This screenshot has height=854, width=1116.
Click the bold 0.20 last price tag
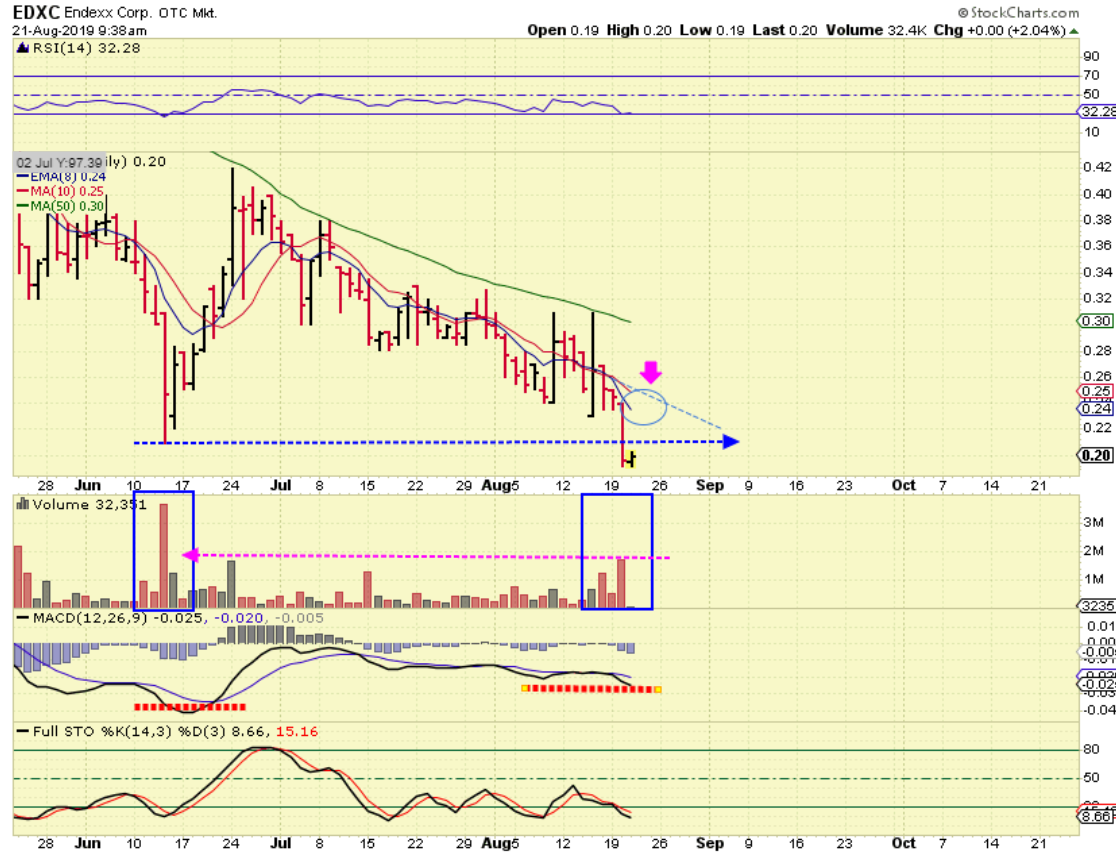click(x=1095, y=455)
